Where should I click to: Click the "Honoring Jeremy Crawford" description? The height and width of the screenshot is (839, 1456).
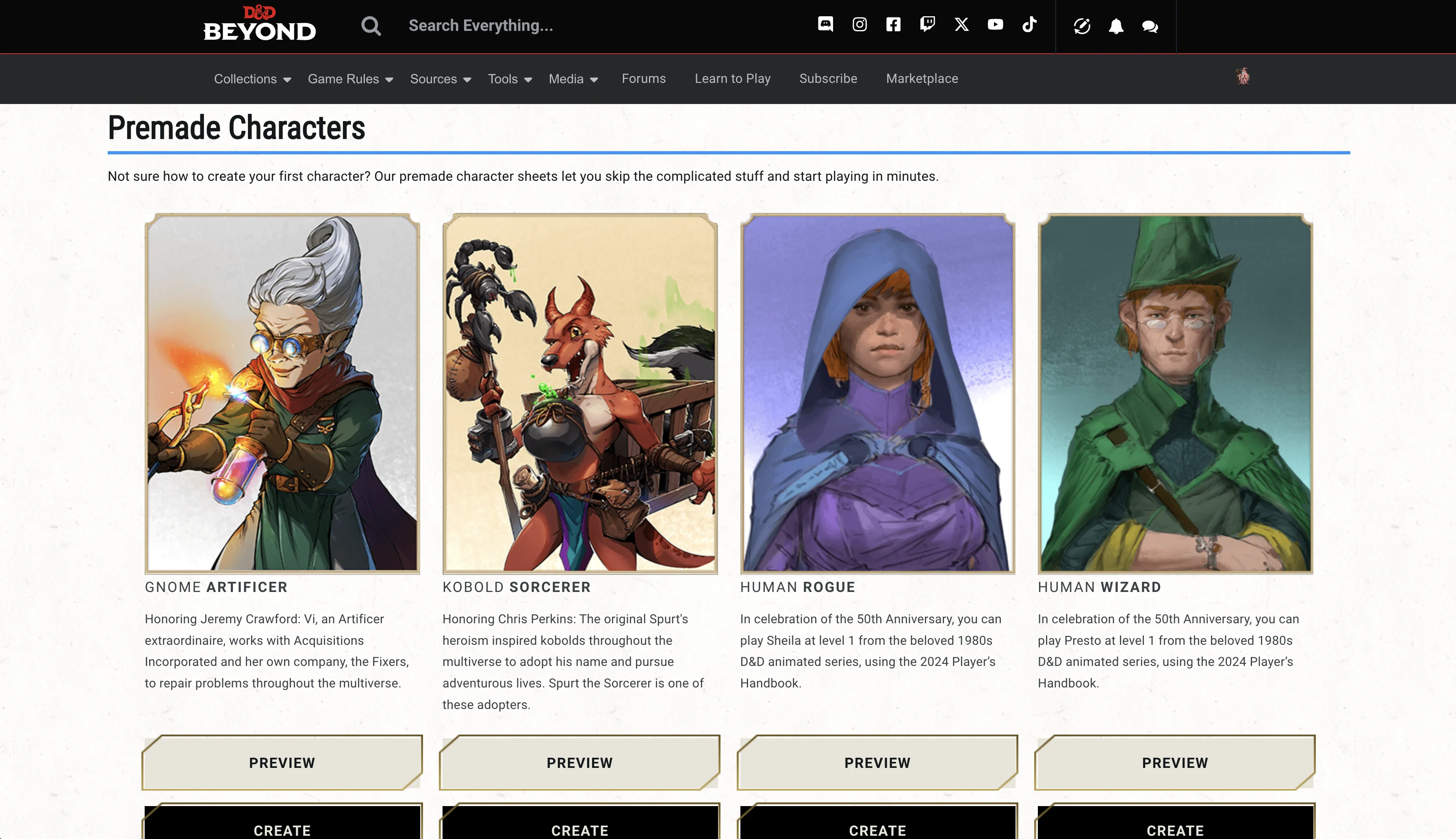pos(277,651)
